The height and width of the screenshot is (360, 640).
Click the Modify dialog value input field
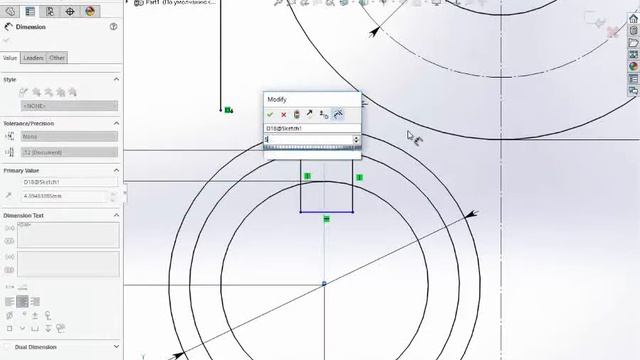tap(309, 140)
